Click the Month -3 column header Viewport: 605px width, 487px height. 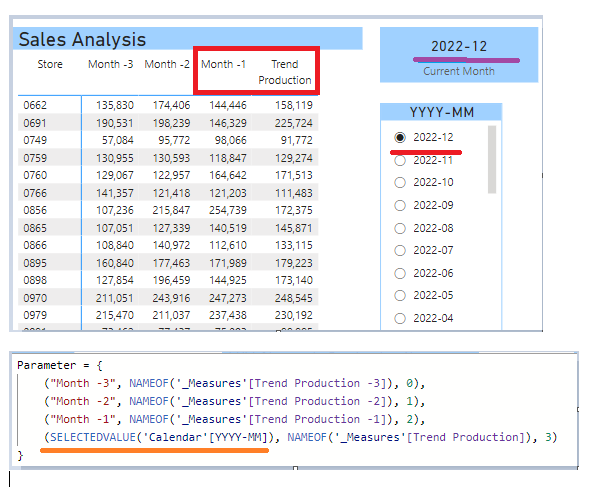110,64
